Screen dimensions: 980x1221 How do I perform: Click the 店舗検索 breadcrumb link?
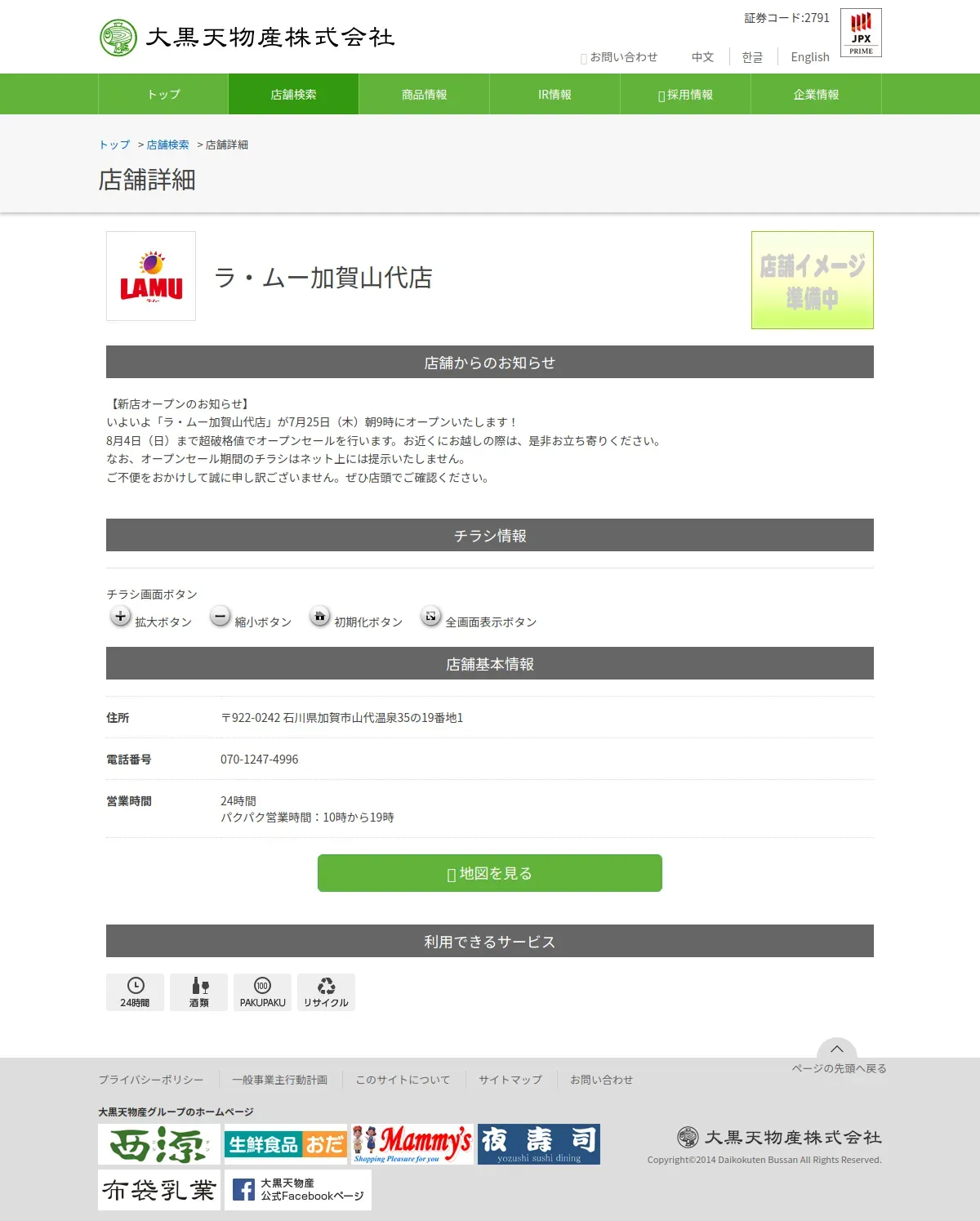(x=167, y=145)
